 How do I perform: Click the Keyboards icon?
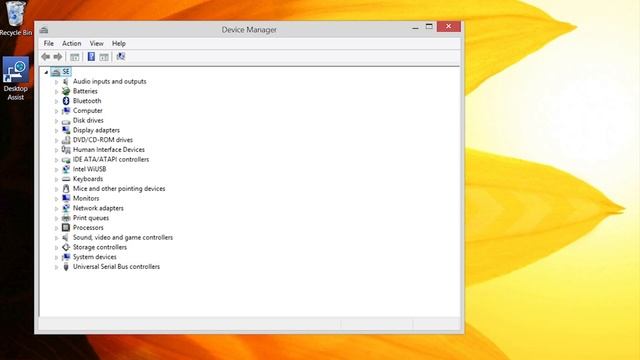coord(66,179)
